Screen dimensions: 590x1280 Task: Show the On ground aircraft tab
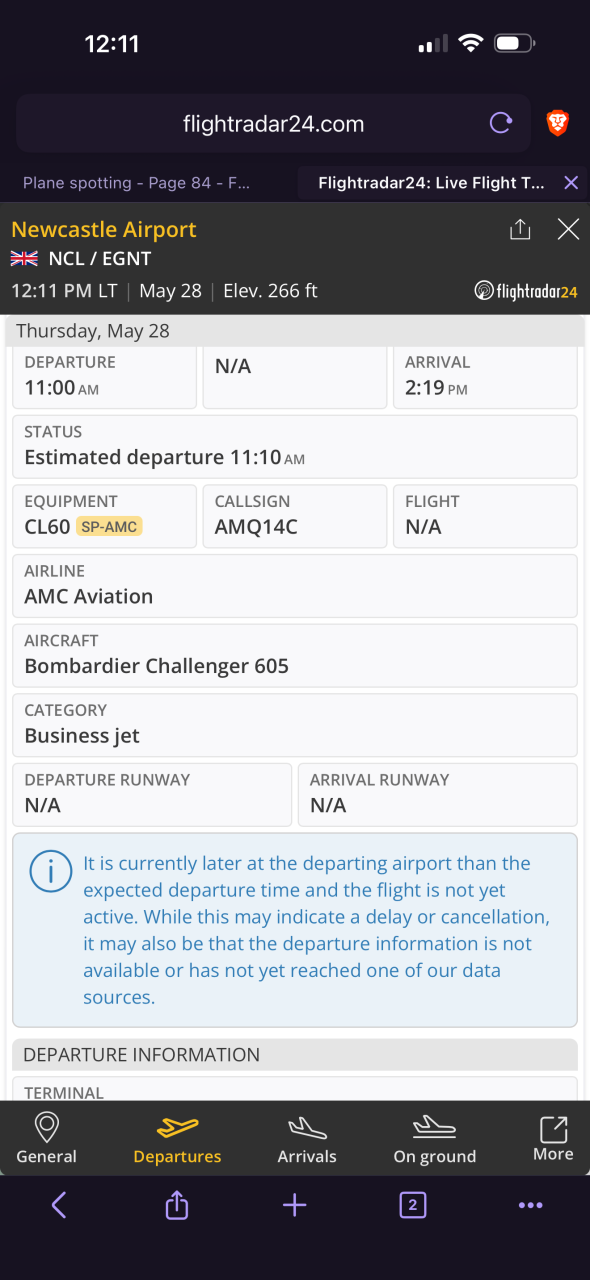pos(434,1139)
